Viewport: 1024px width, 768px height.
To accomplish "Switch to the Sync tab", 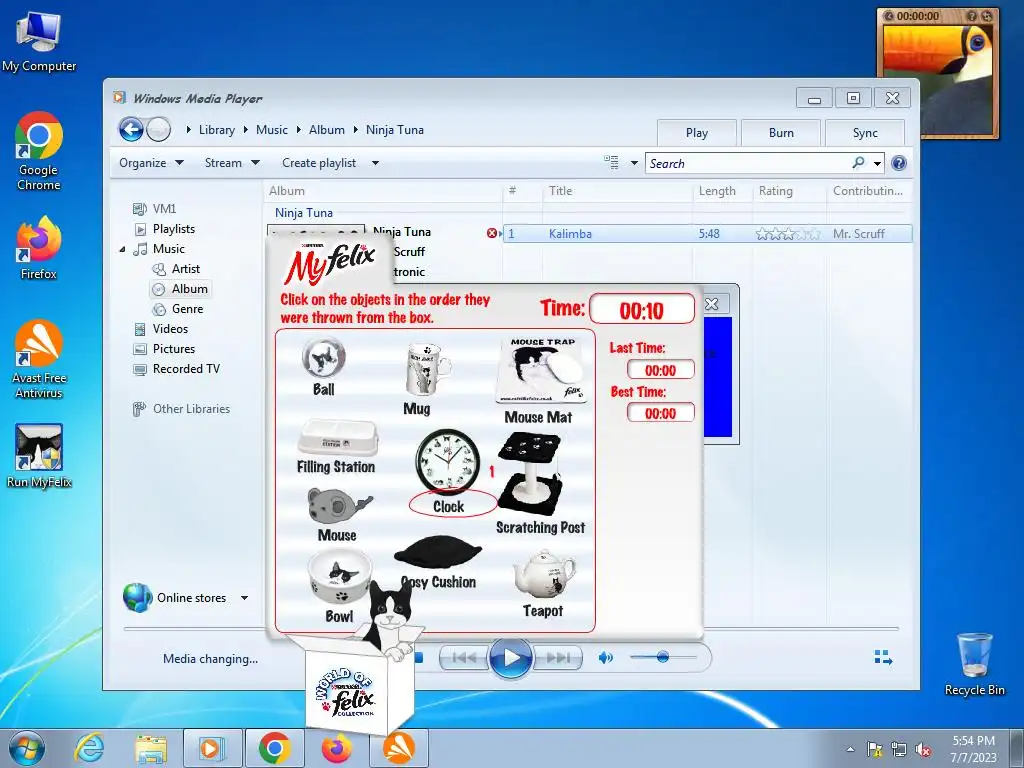I will (865, 133).
